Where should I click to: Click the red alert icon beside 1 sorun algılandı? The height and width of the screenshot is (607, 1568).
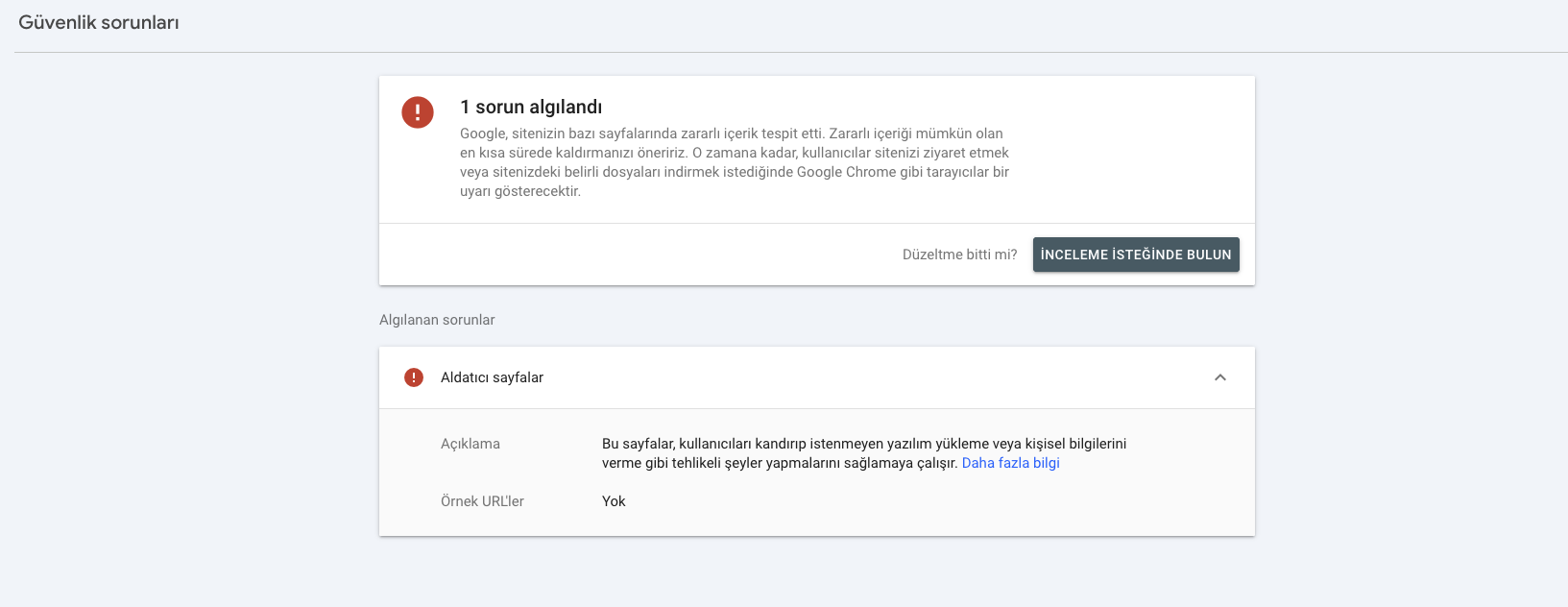(418, 112)
